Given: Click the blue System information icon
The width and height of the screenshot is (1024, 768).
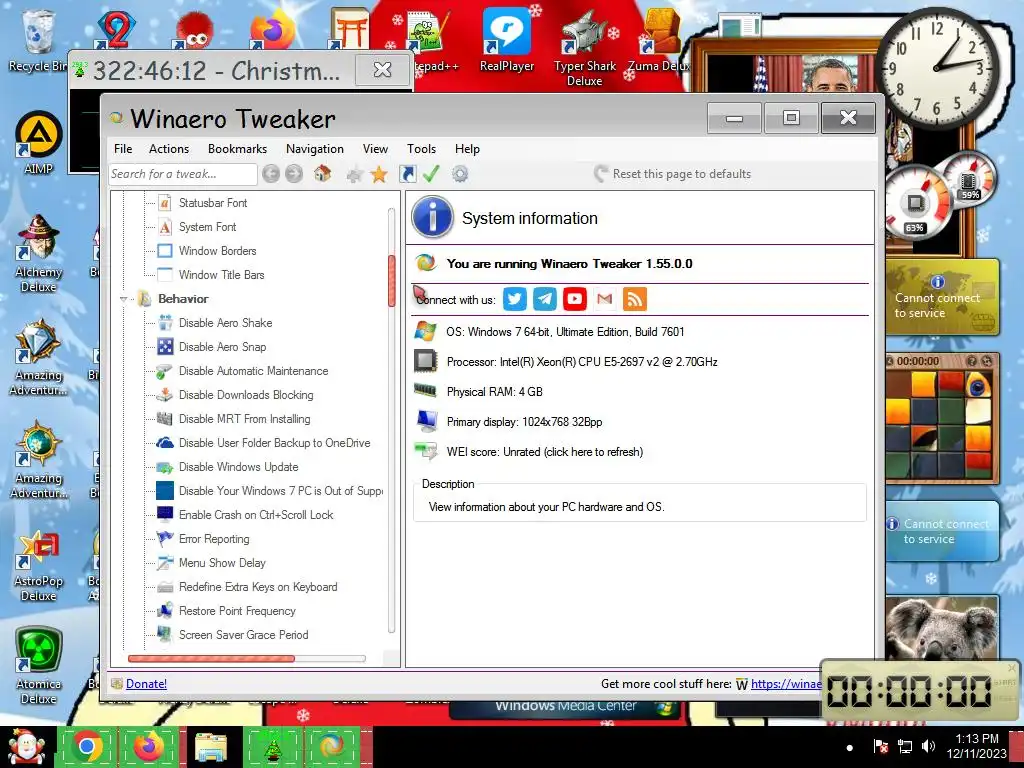Looking at the screenshot, I should (432, 217).
